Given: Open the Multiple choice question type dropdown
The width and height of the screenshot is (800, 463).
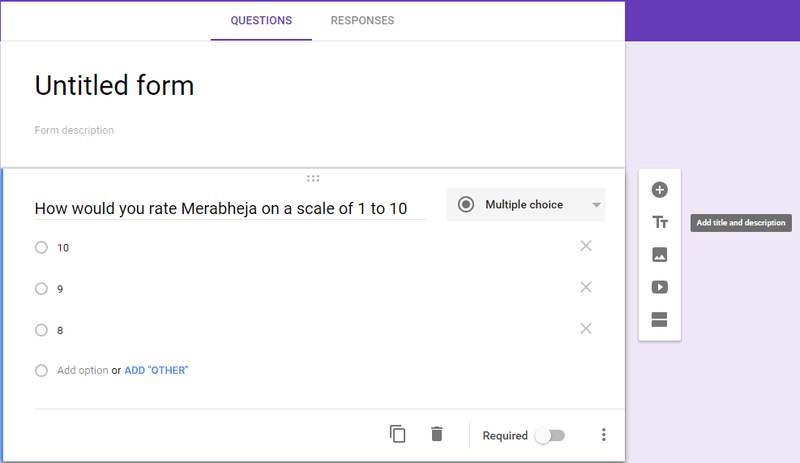Looking at the screenshot, I should [x=526, y=205].
